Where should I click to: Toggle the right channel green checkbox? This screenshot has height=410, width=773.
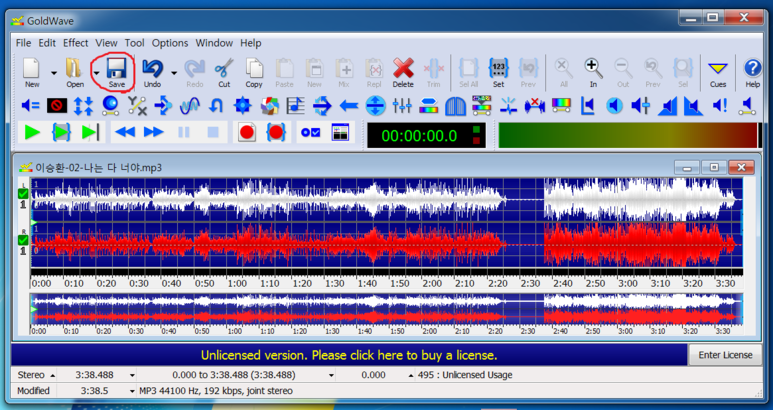click(23, 240)
